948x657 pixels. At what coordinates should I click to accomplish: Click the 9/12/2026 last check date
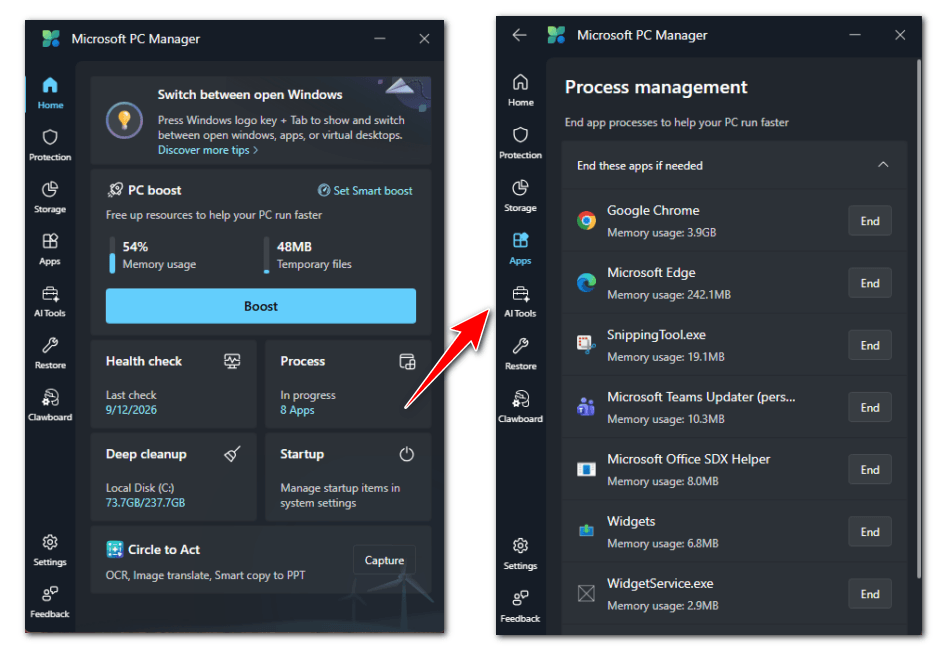pos(131,410)
